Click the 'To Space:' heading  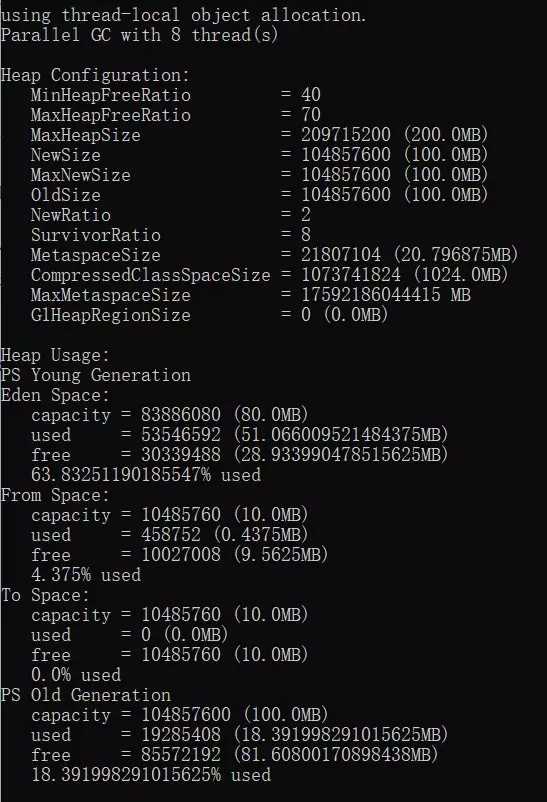click(x=45, y=596)
